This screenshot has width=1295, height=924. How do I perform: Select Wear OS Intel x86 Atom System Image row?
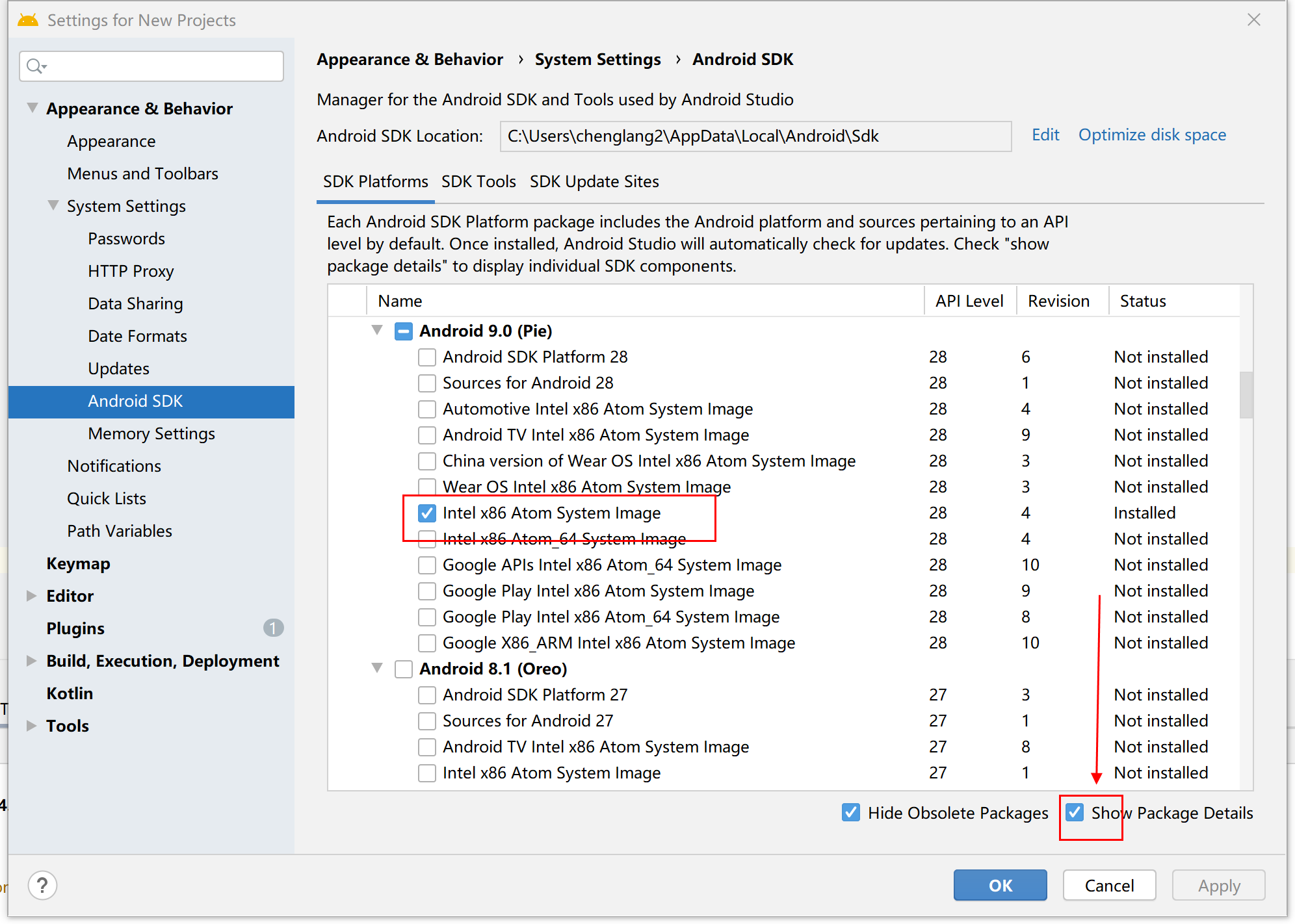point(783,487)
